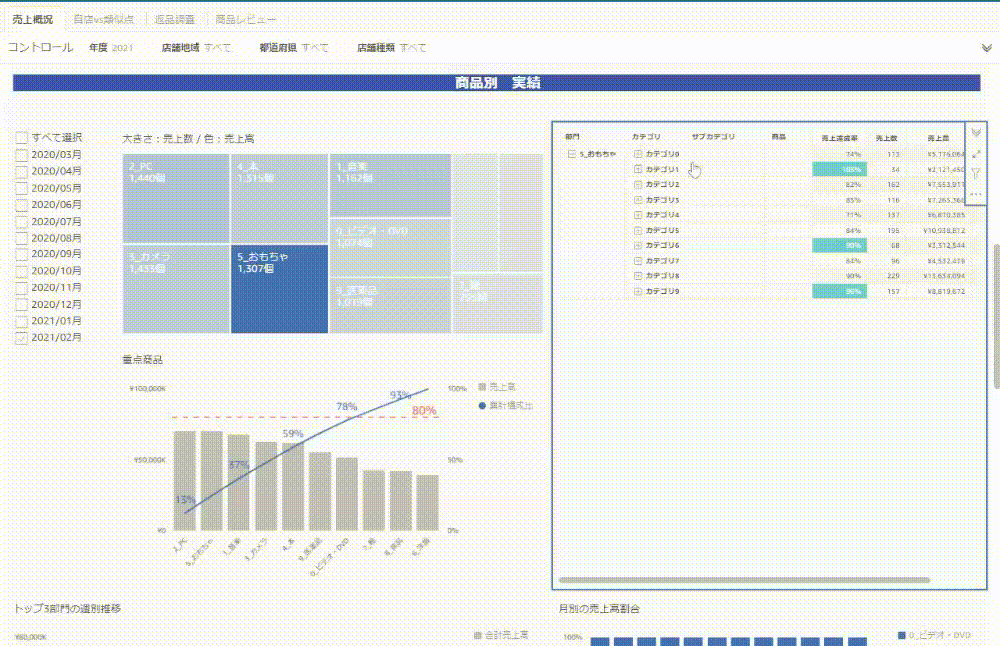Click the 部門 column header

[572, 136]
